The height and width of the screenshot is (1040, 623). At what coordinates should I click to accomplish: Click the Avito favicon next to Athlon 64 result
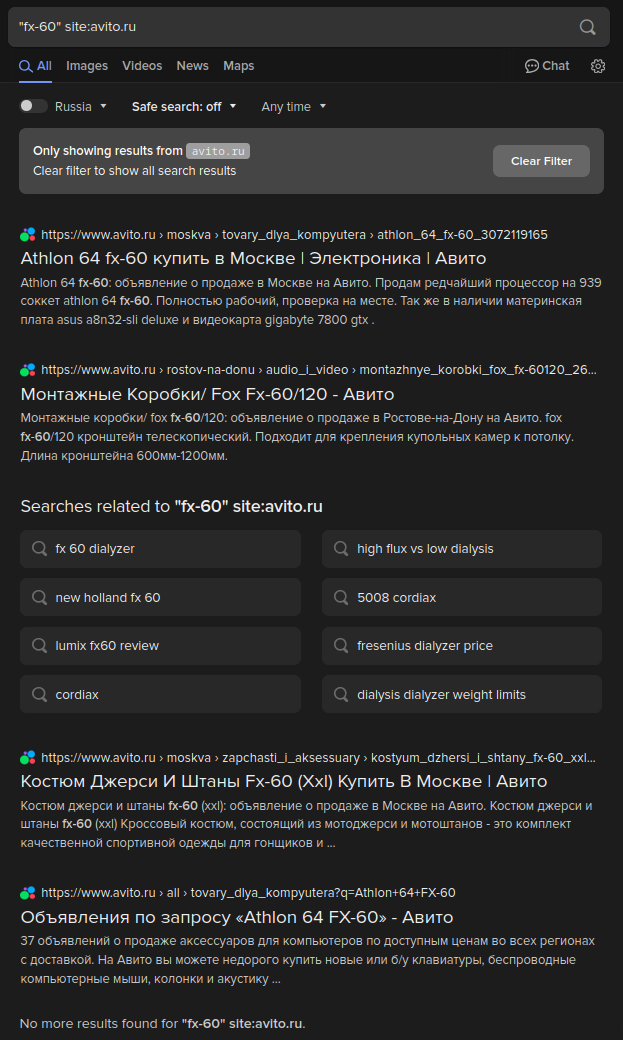point(28,235)
